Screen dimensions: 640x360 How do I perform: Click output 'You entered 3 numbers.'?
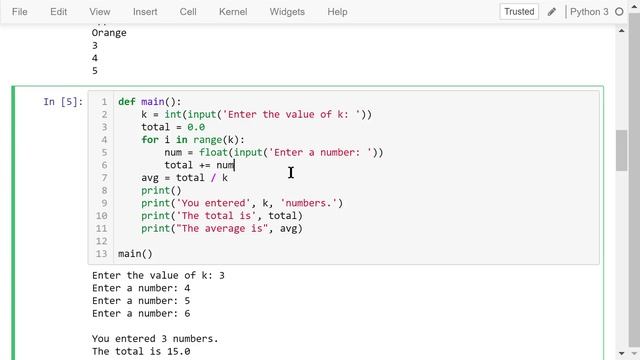point(155,339)
